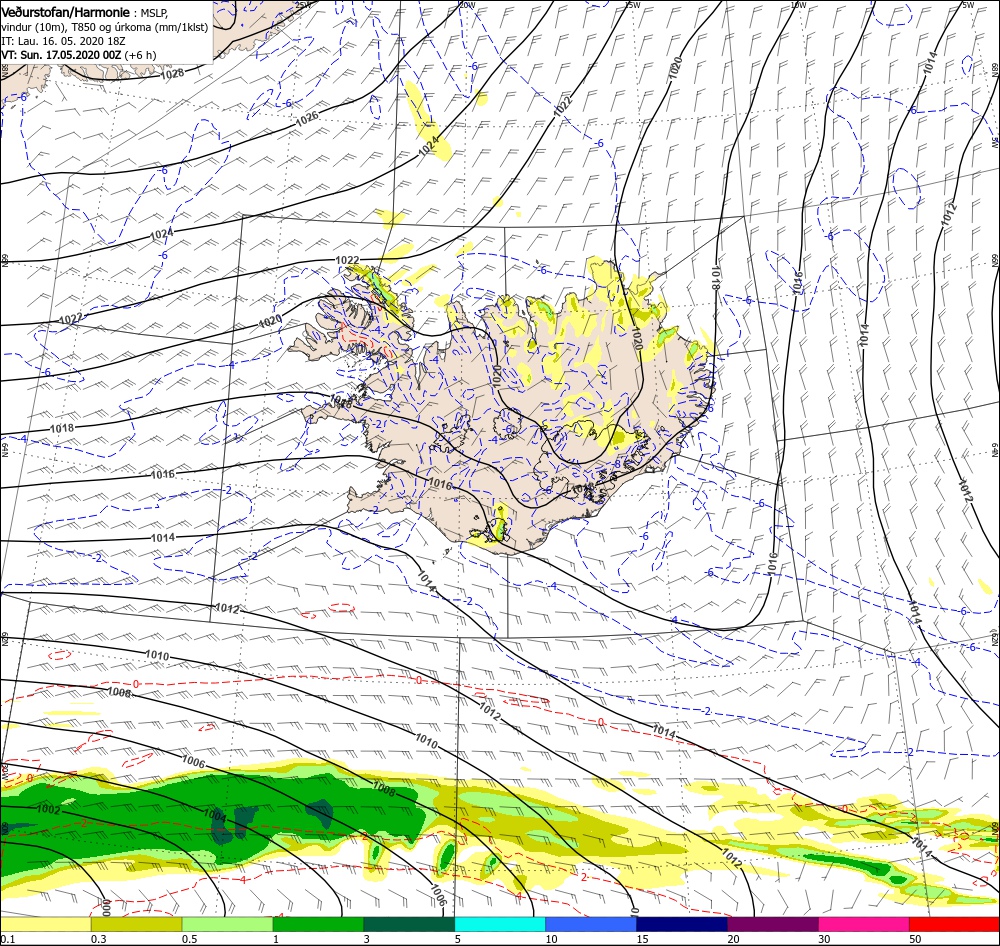1000x946 pixels.
Task: Click the '1004' isobar label
Action: coord(214,815)
